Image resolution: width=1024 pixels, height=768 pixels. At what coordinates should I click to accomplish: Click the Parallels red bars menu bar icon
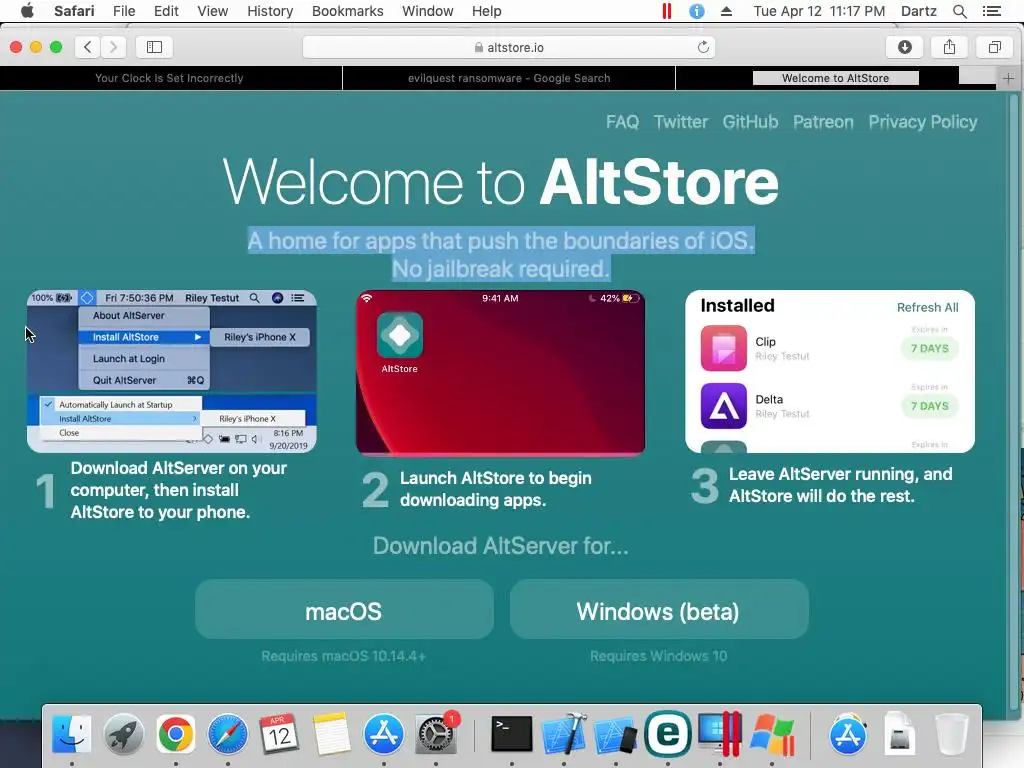click(667, 11)
